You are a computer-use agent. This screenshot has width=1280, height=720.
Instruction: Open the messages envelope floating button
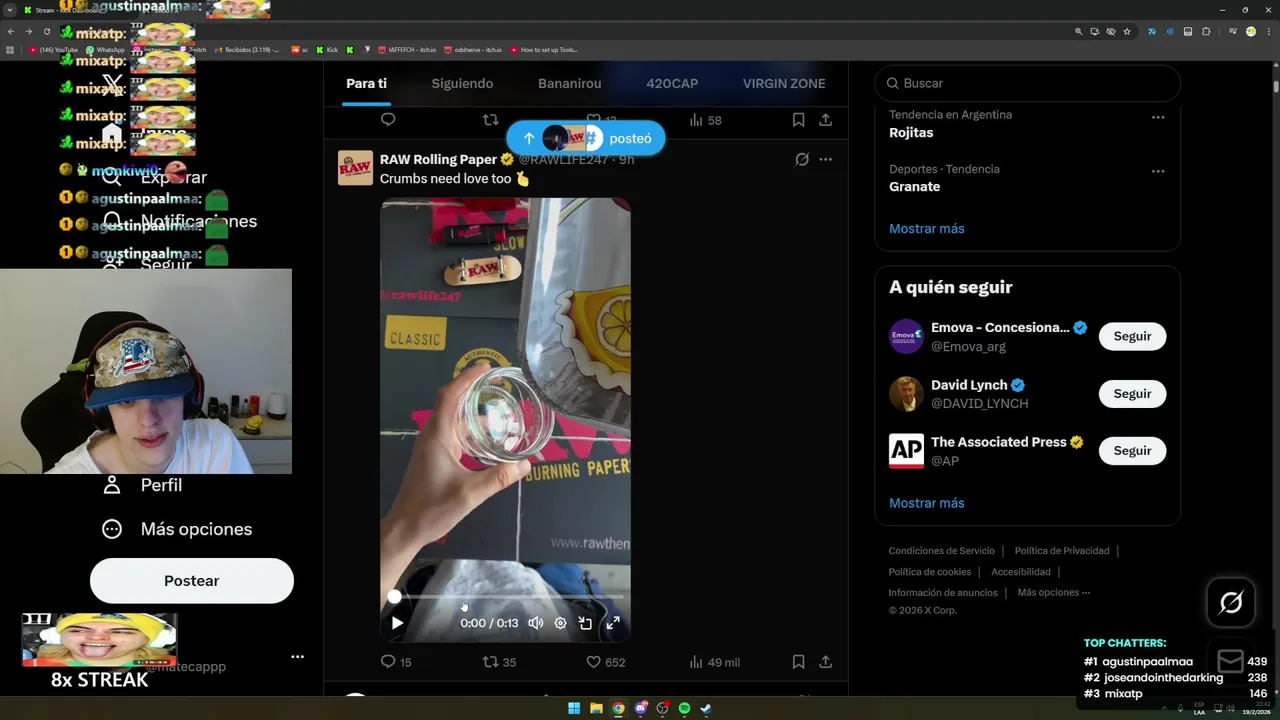tap(1231, 661)
